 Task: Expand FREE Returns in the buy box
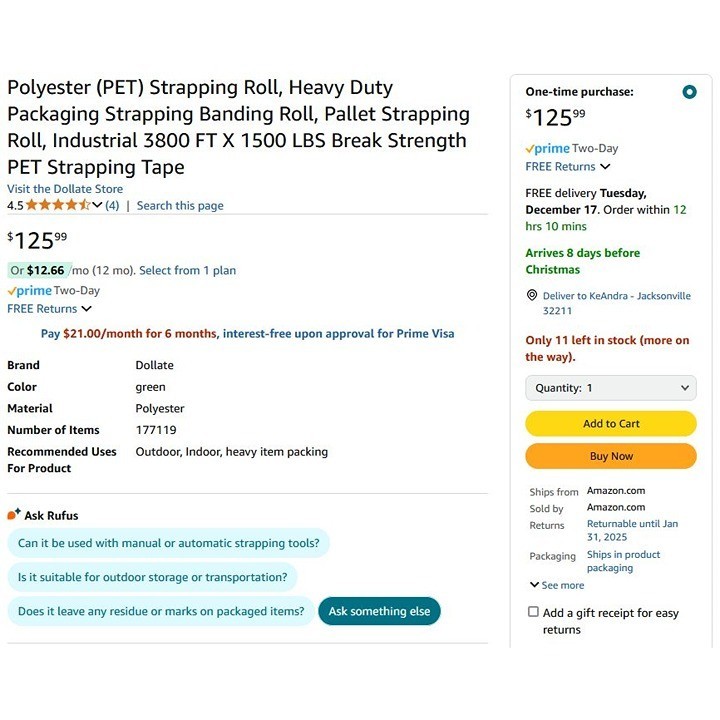pyautogui.click(x=567, y=167)
